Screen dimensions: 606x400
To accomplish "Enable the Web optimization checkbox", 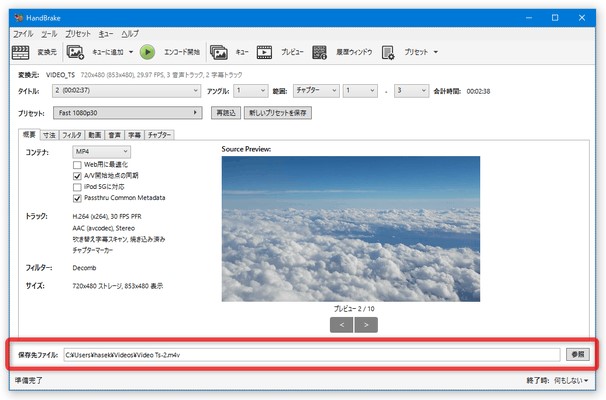I will pyautogui.click(x=78, y=164).
